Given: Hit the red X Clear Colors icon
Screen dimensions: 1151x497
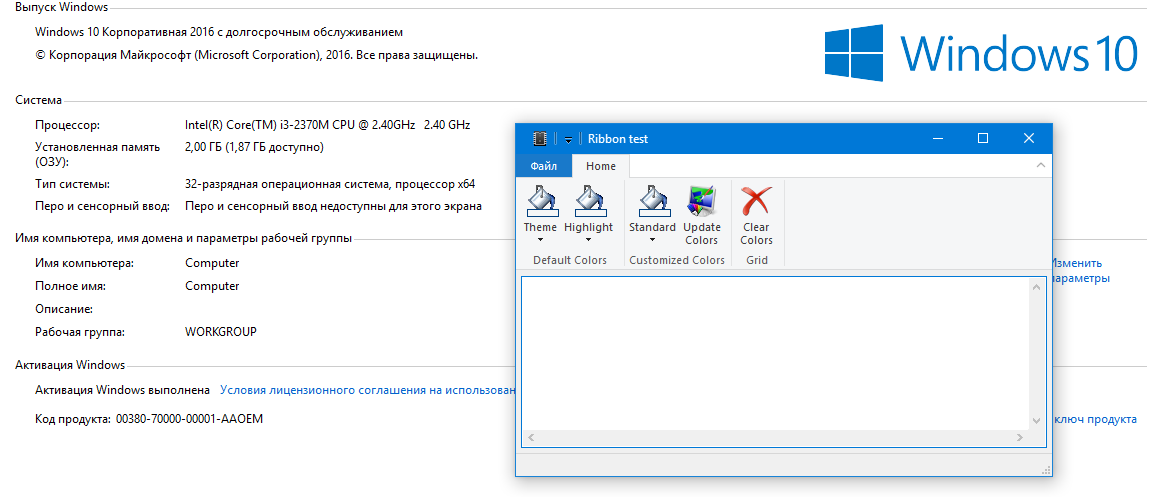Looking at the screenshot, I should pos(756,202).
